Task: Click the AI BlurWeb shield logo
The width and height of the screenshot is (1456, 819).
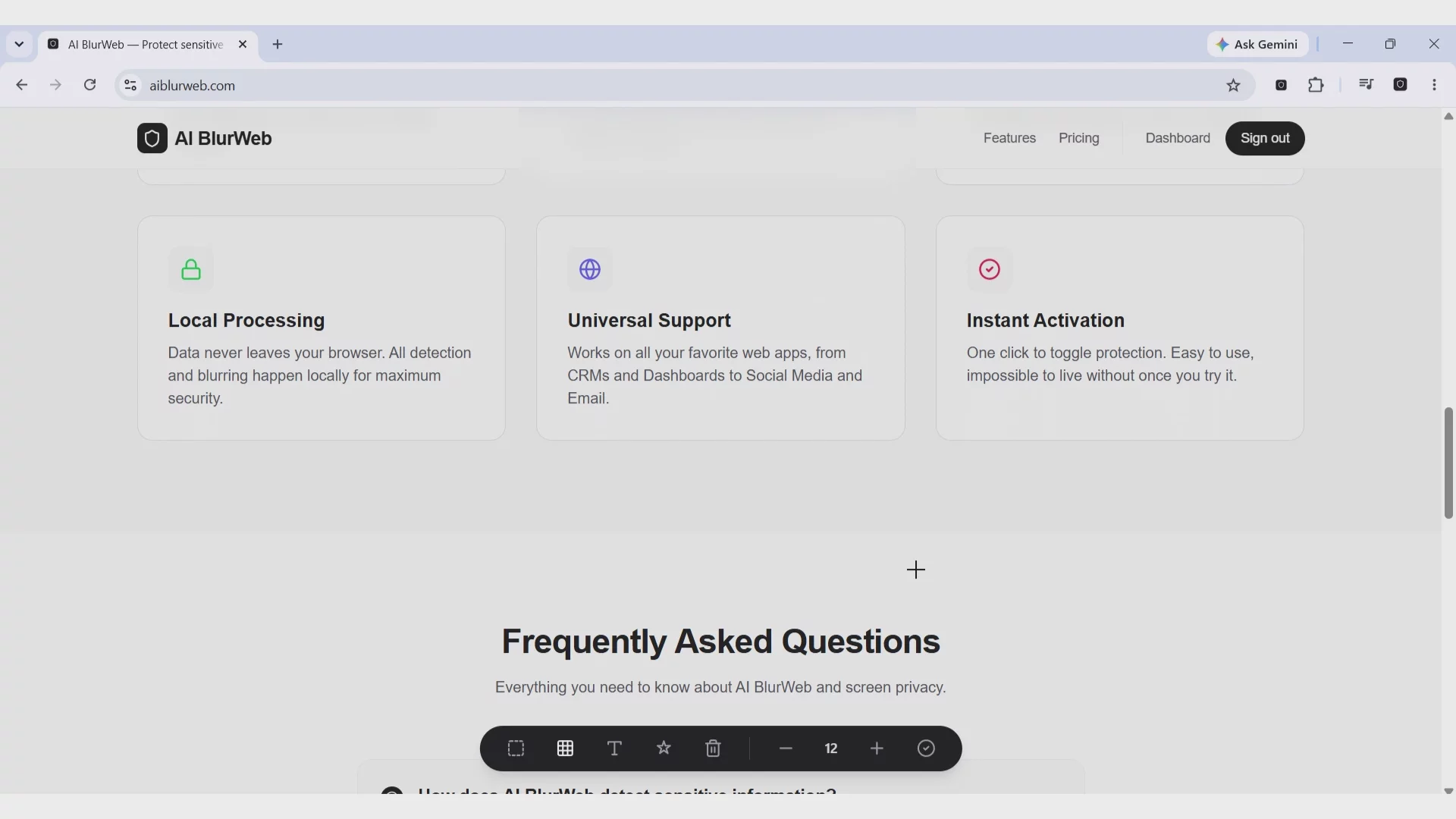Action: [x=152, y=138]
